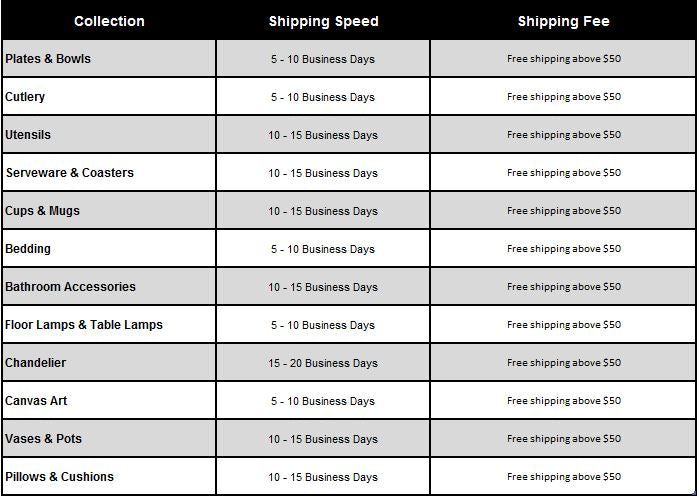Click the Chandelier collection name
Image resolution: width=699 pixels, height=498 pixels.
click(x=36, y=363)
